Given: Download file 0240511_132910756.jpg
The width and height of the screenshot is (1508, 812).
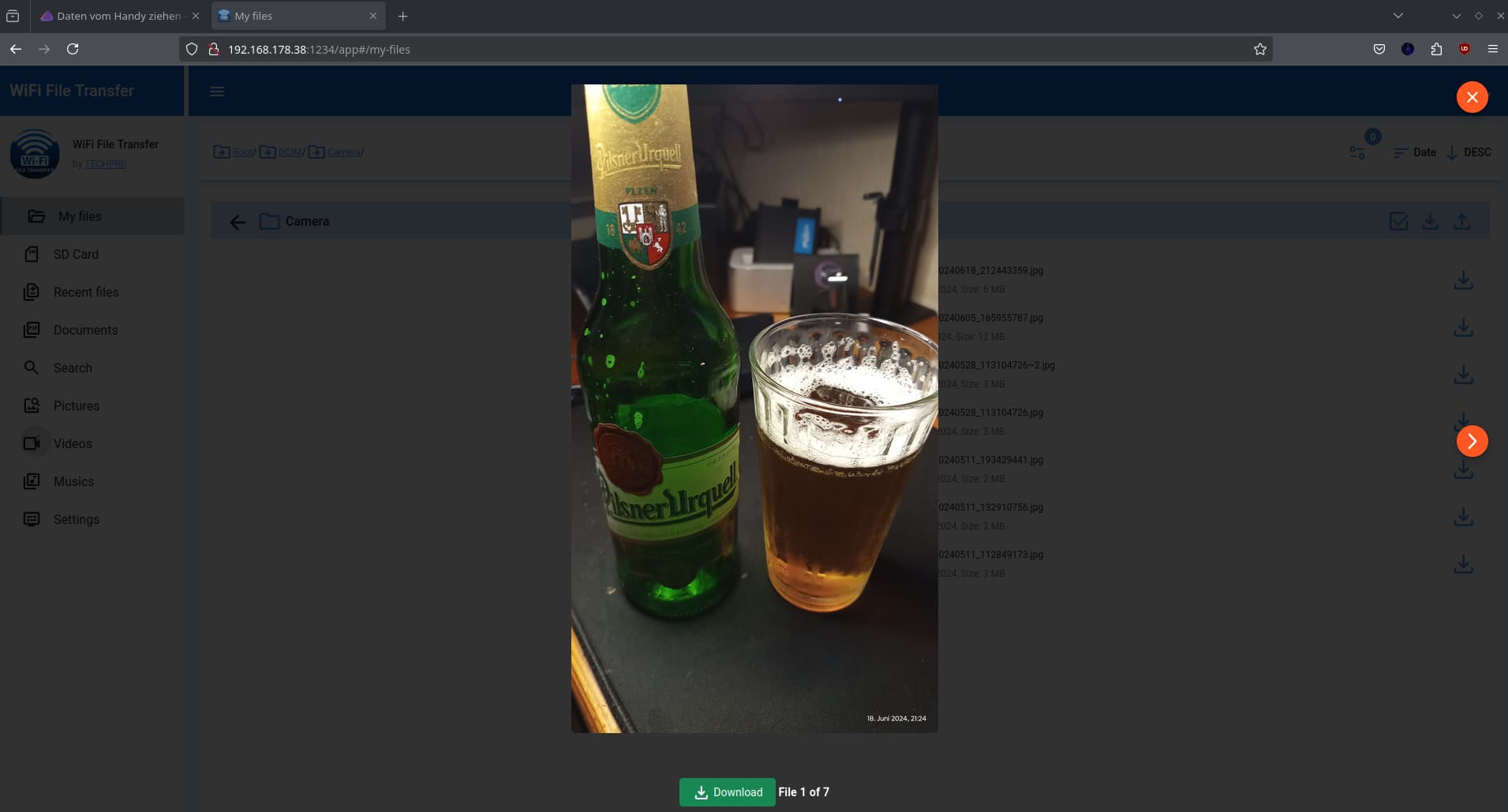Looking at the screenshot, I should coord(1463,517).
